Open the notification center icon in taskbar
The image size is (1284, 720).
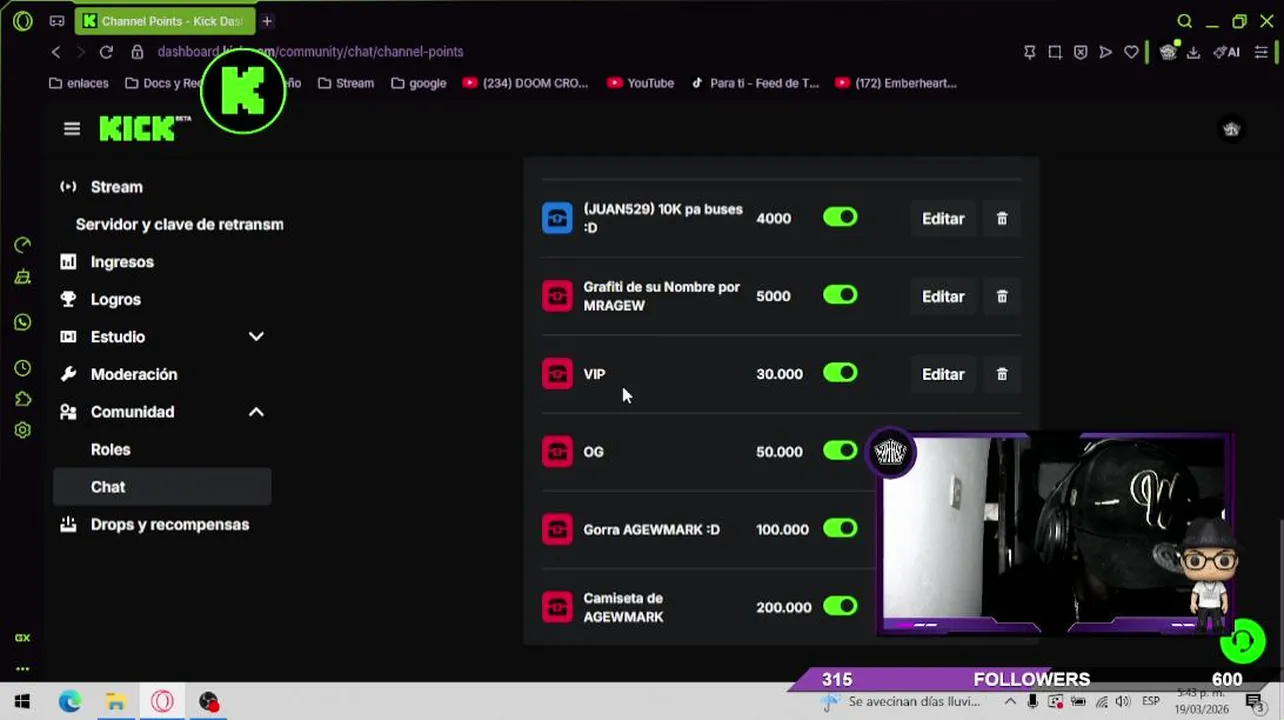pos(1254,702)
